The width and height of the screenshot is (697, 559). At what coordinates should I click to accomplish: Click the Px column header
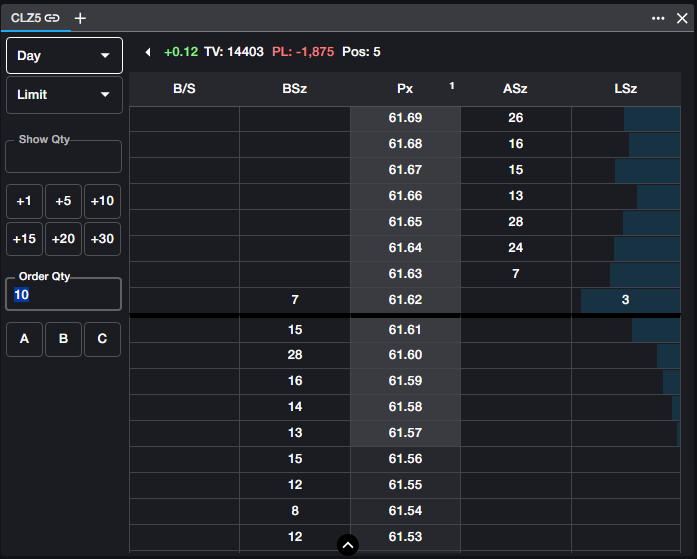pos(405,89)
